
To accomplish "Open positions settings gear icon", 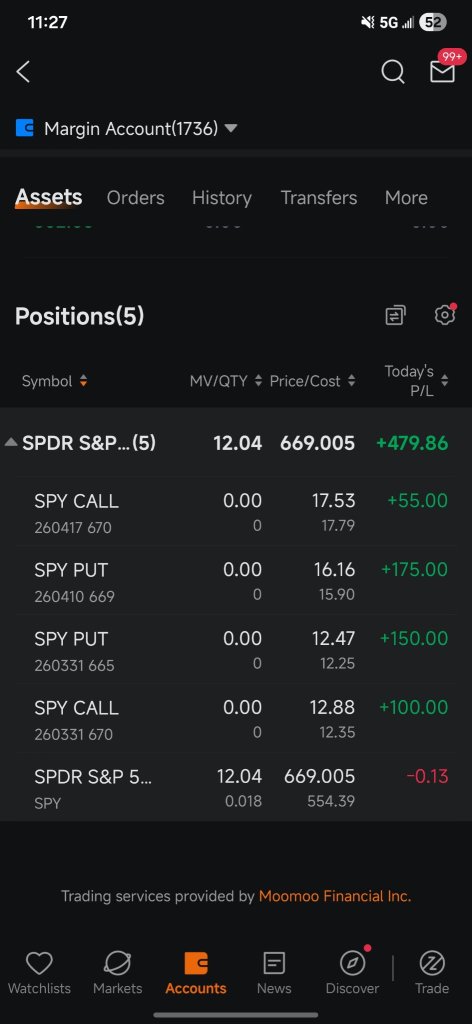I will pyautogui.click(x=445, y=315).
